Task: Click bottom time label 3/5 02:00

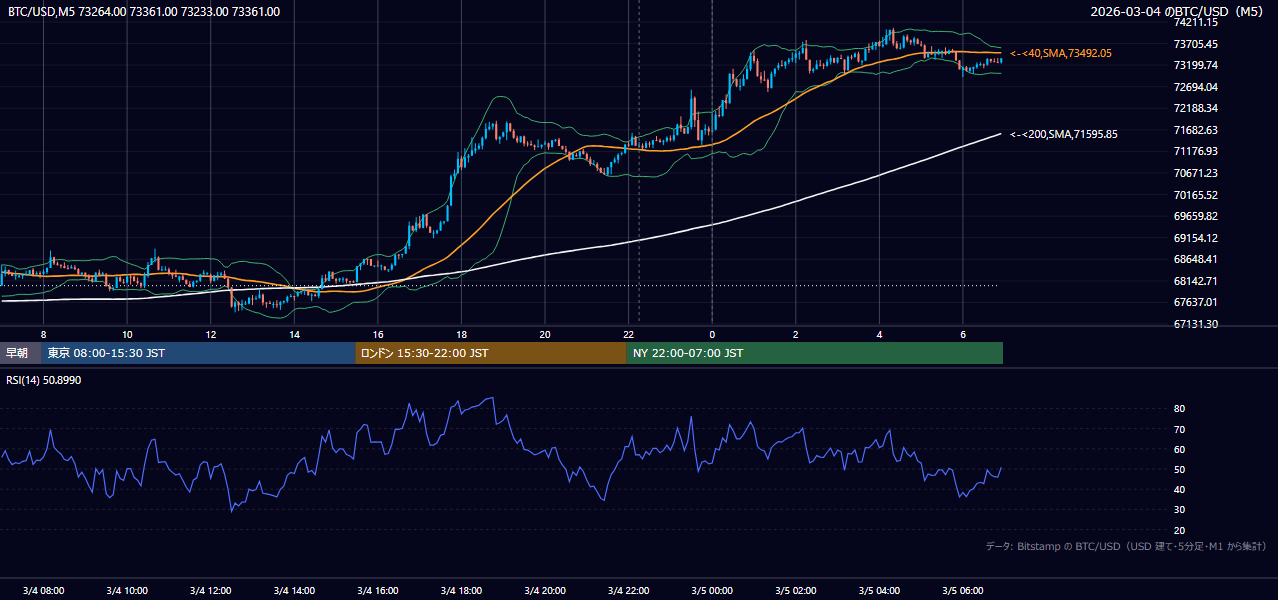Action: click(x=796, y=591)
